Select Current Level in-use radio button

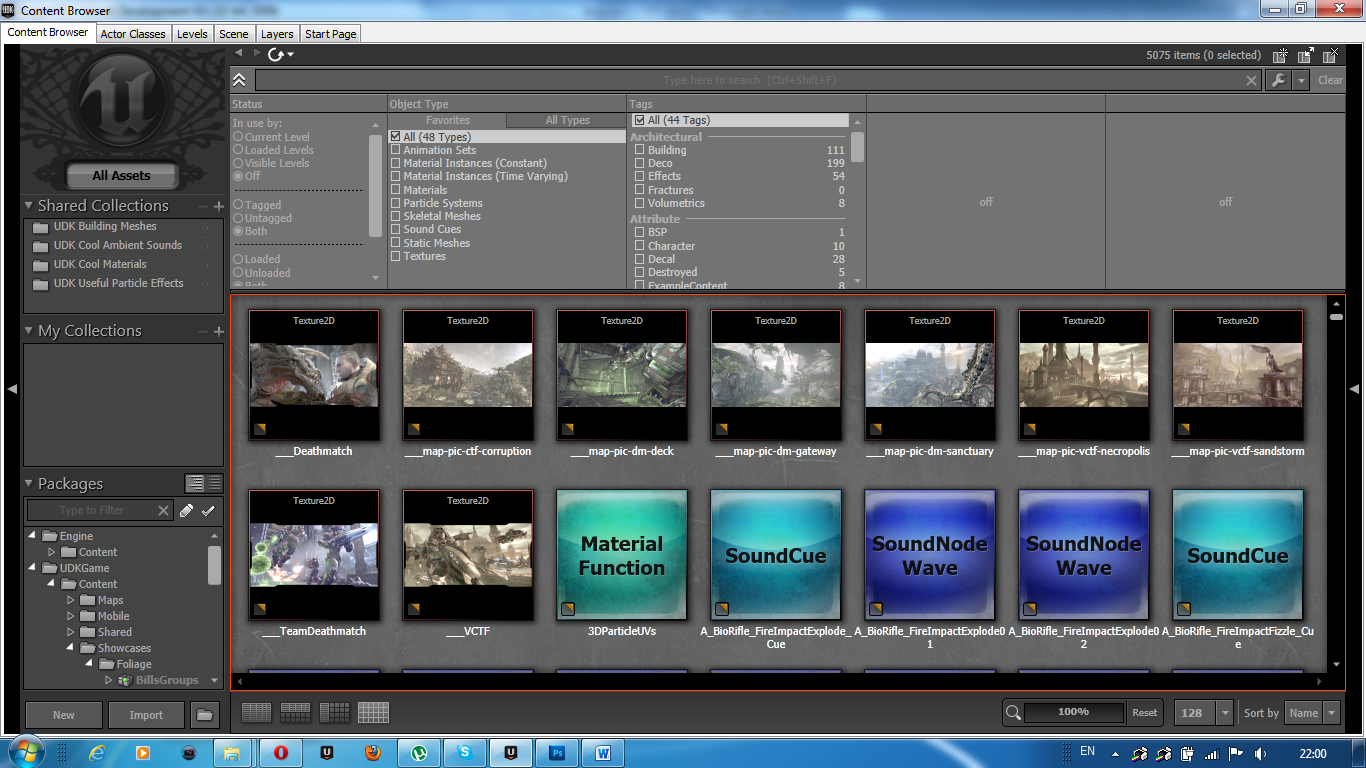click(238, 137)
